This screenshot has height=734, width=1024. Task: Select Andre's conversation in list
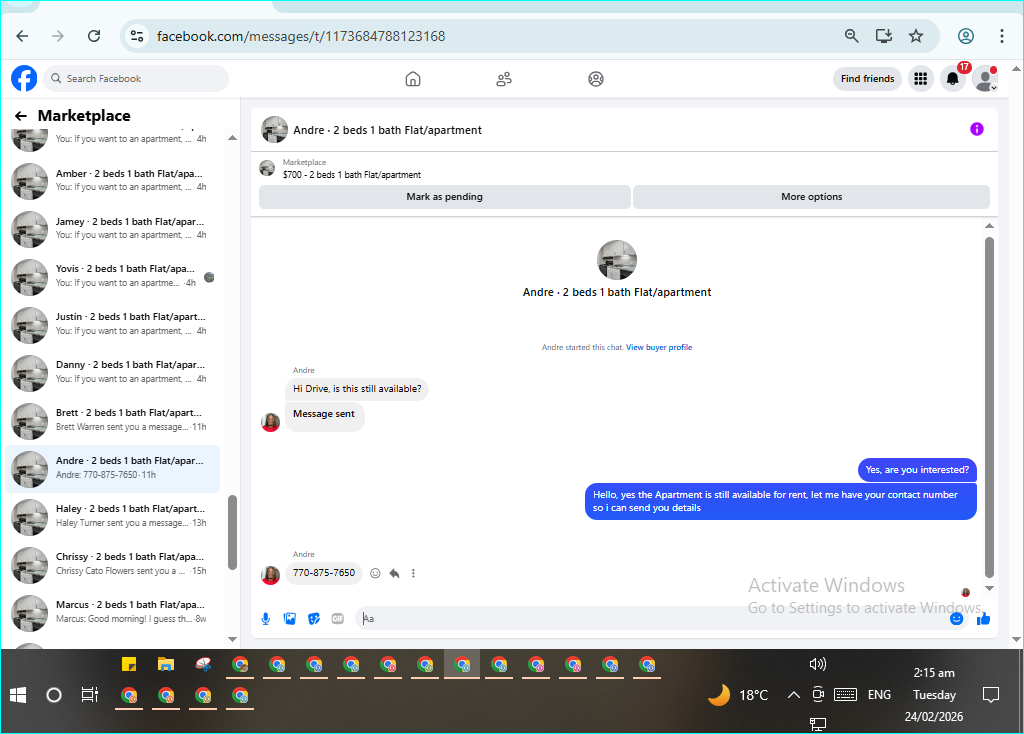click(112, 468)
